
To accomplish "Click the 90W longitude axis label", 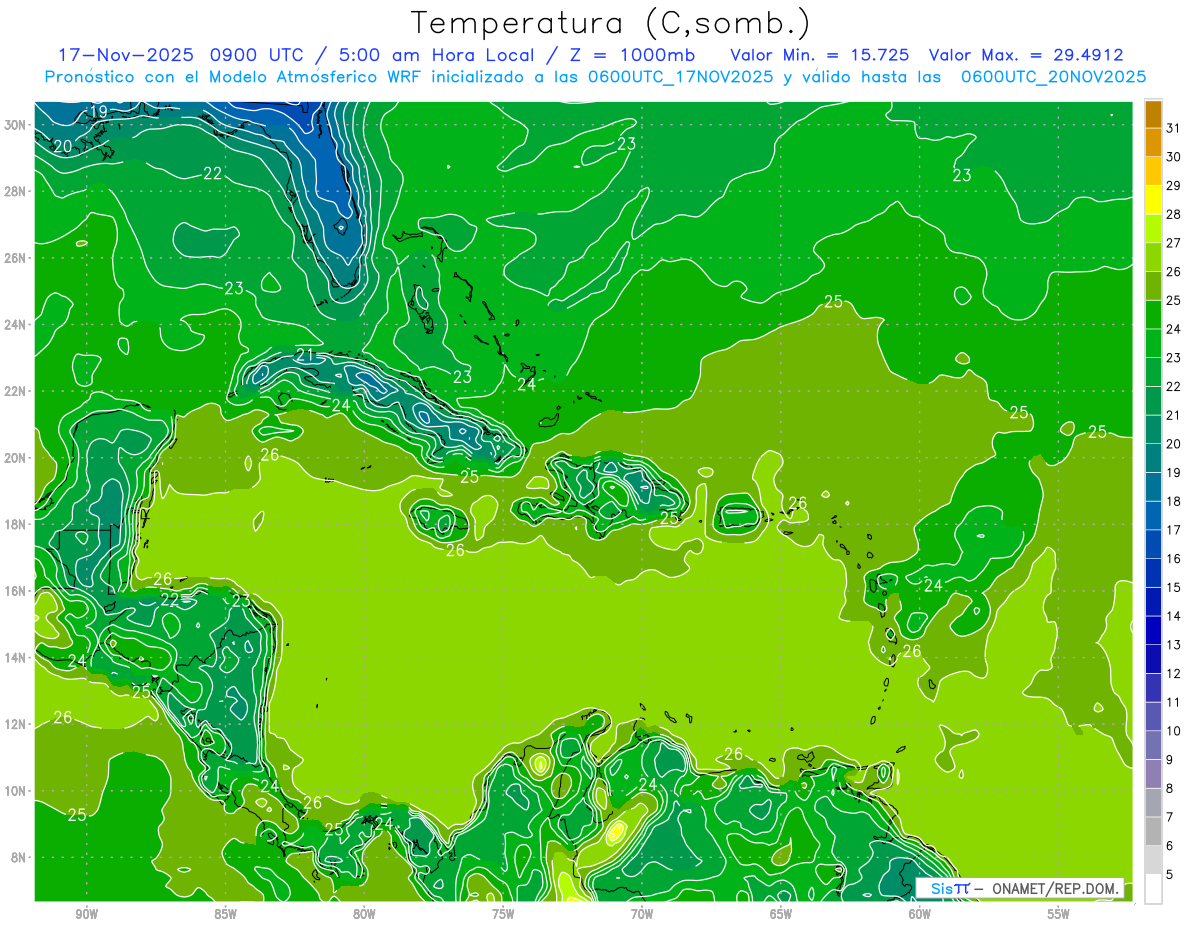I will [x=87, y=914].
